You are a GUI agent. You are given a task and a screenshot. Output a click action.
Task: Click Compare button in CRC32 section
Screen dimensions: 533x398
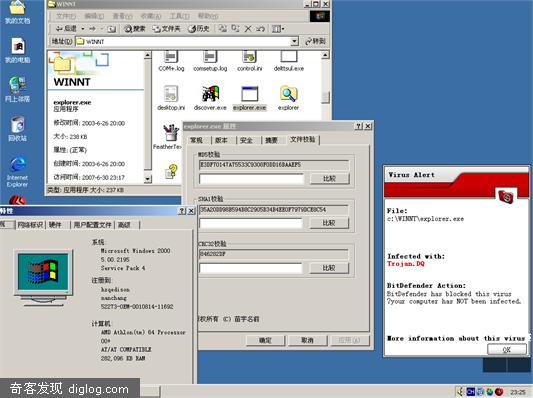329,268
